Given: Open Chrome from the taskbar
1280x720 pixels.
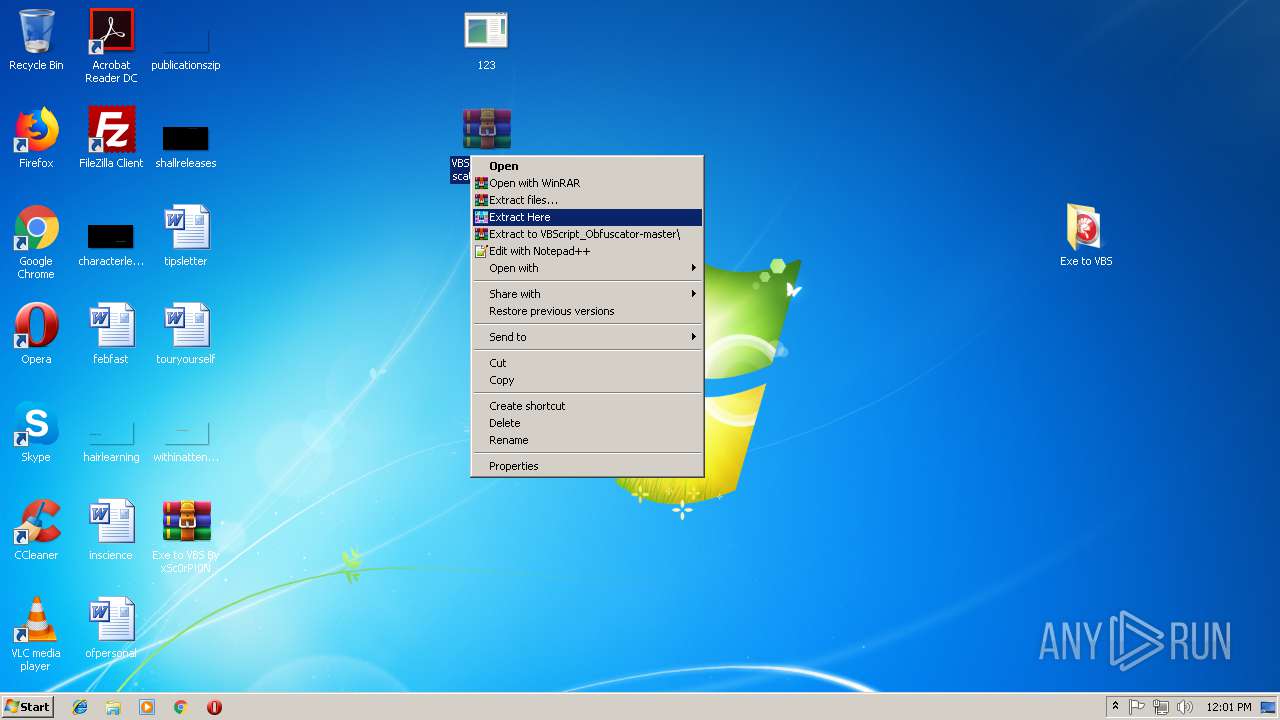Looking at the screenshot, I should pyautogui.click(x=180, y=707).
